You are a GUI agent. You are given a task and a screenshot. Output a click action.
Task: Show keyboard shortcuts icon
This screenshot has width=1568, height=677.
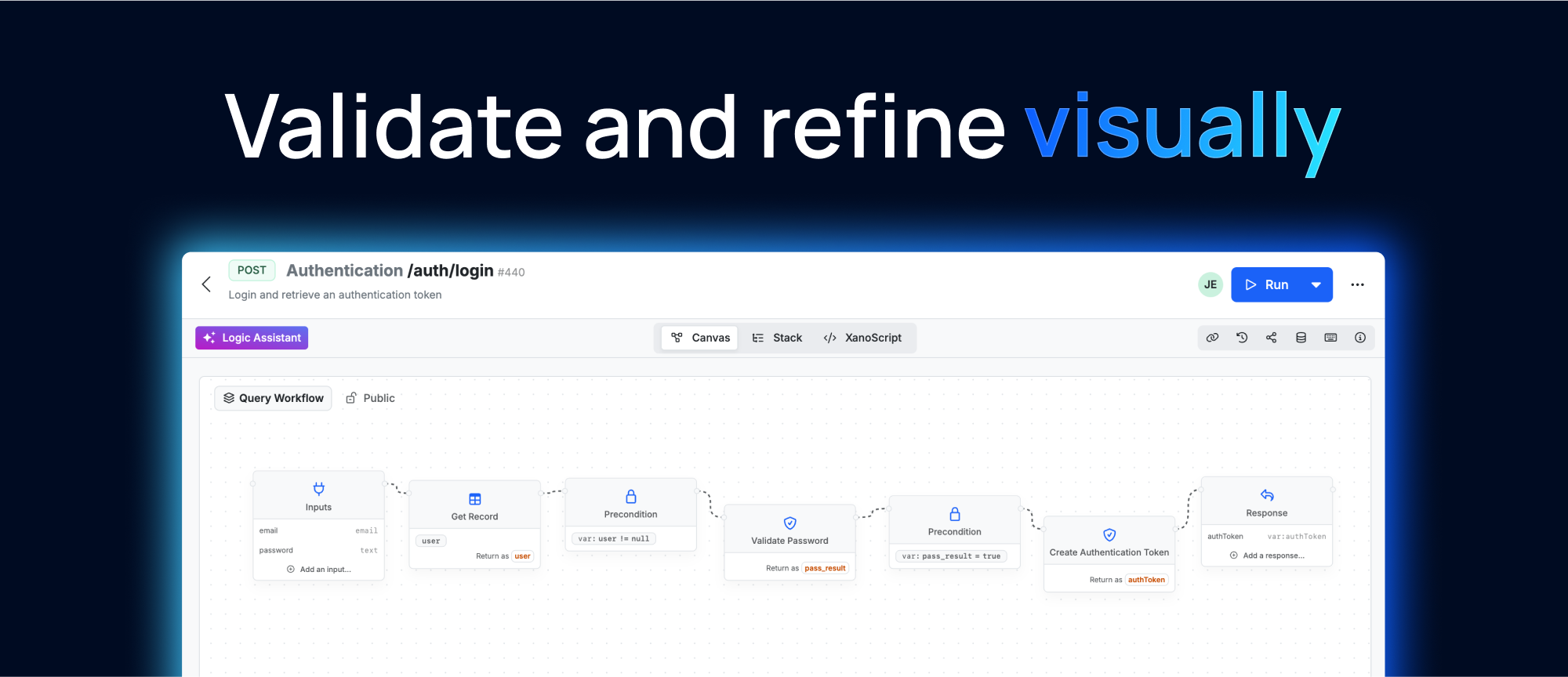click(x=1330, y=338)
